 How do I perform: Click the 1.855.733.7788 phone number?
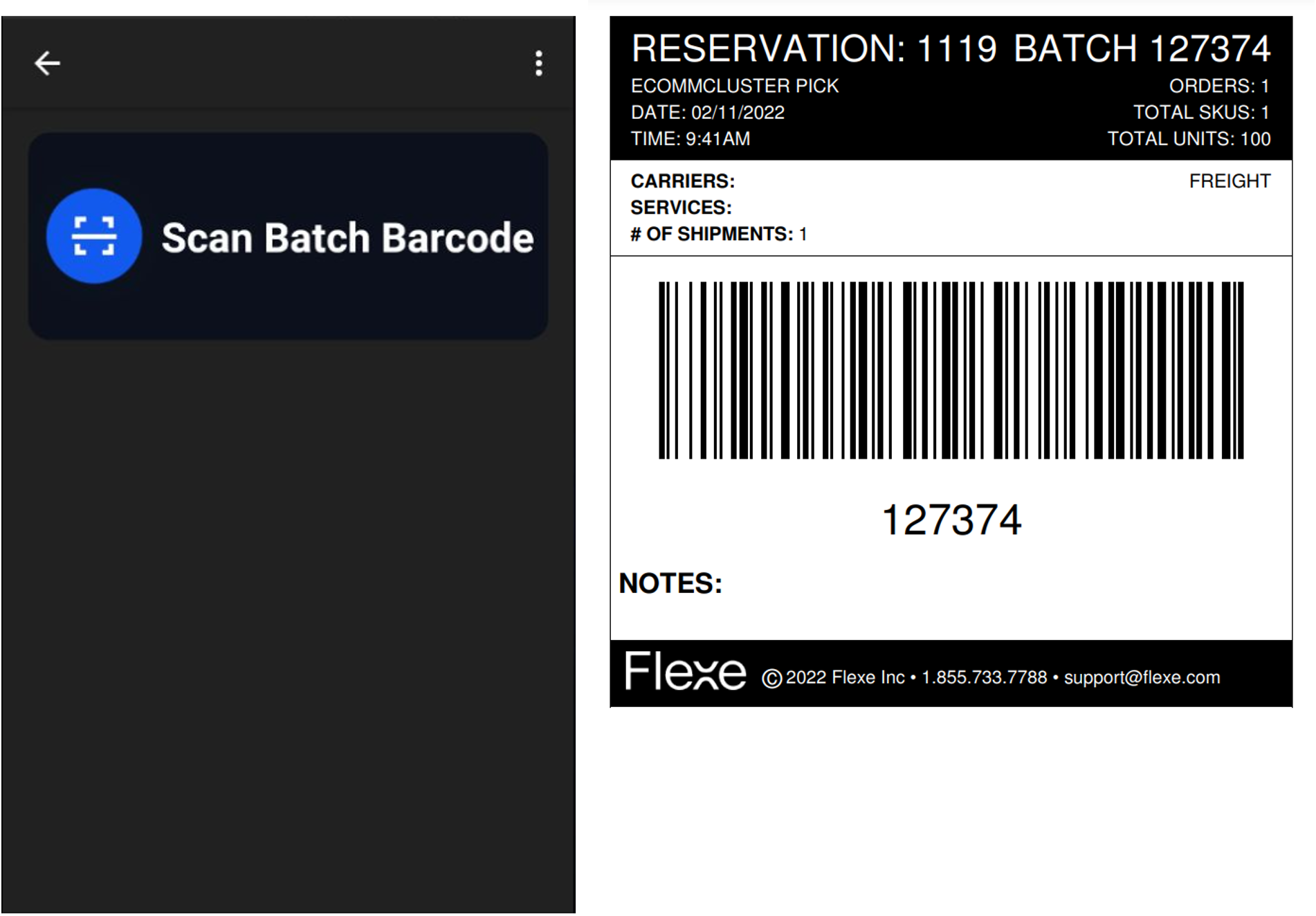pos(984,677)
